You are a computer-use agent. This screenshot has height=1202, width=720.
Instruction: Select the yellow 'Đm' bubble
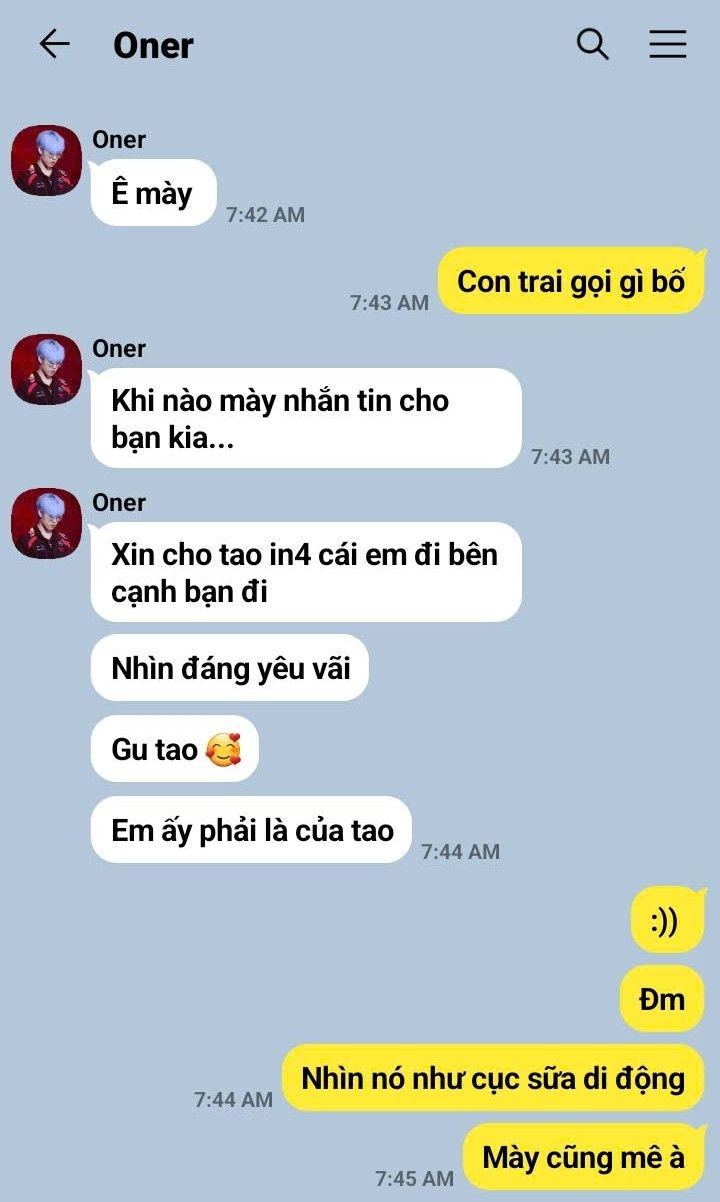point(662,998)
